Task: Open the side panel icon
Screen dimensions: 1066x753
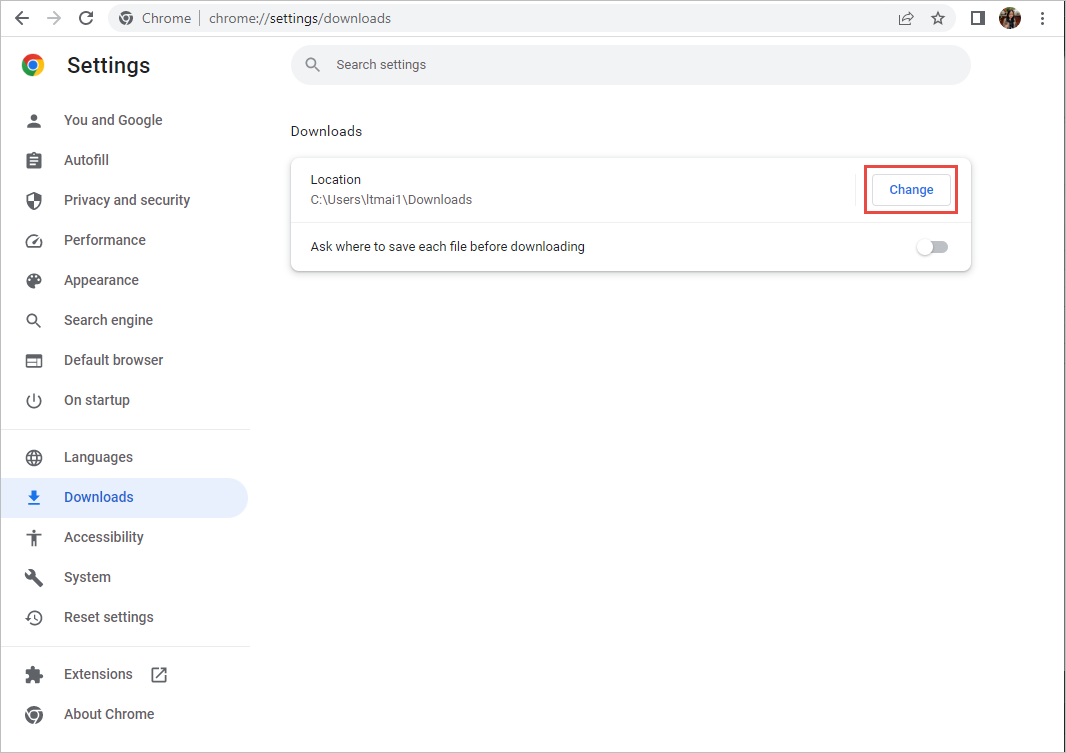Action: [x=978, y=18]
